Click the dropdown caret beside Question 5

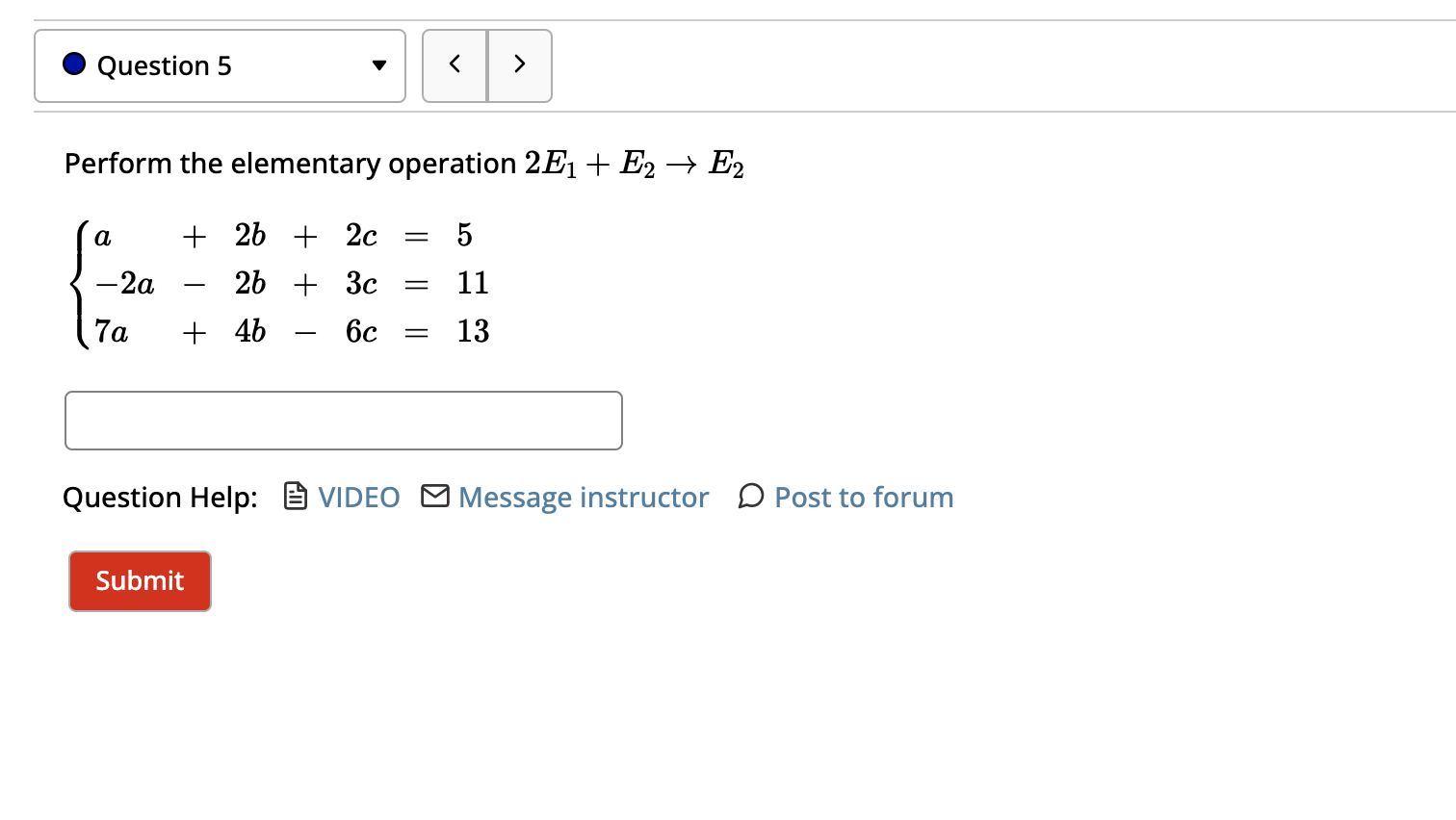(378, 64)
